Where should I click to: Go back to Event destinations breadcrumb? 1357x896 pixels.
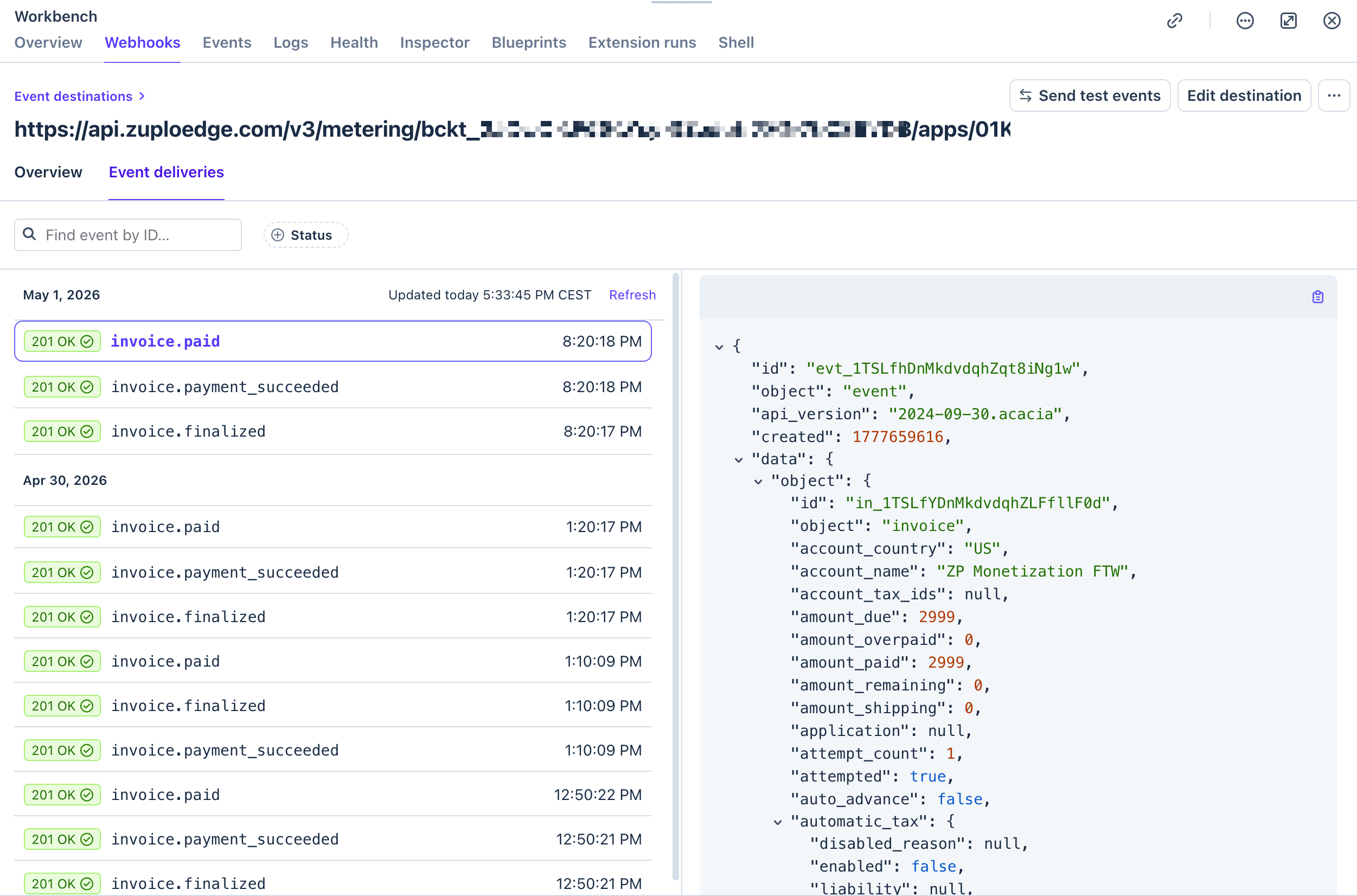73,96
